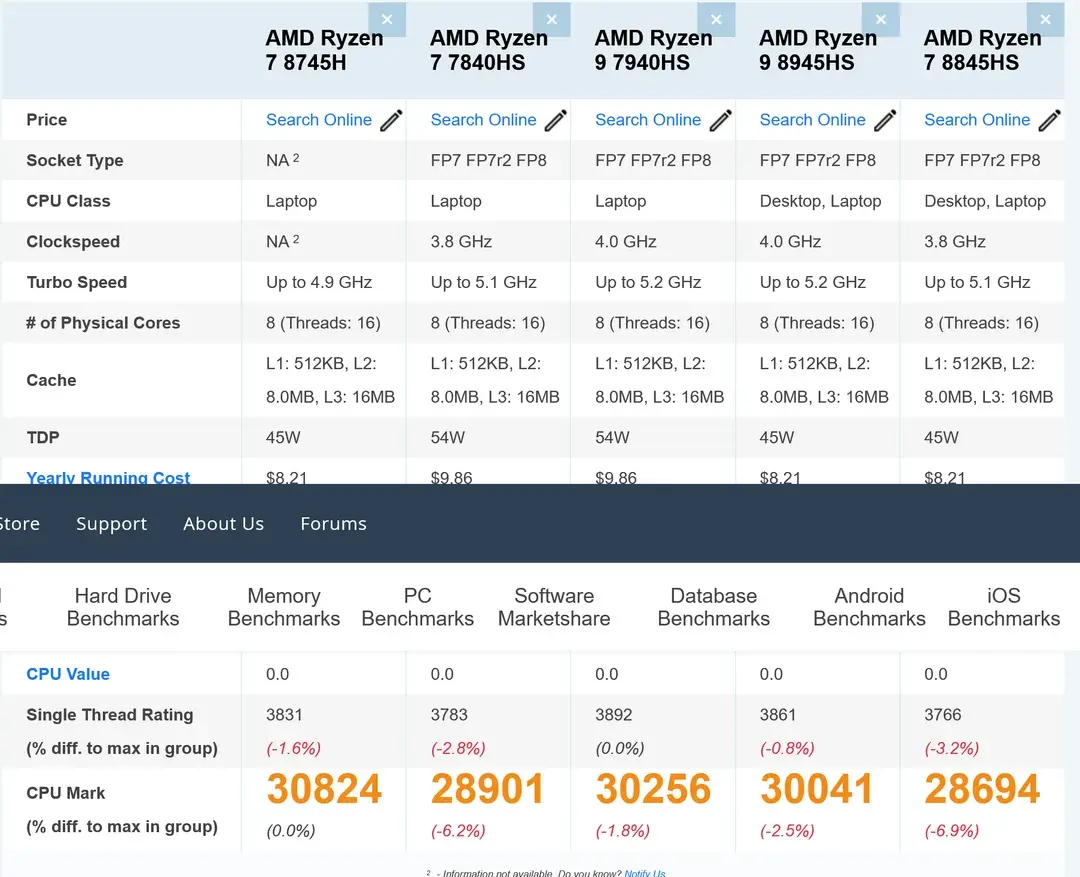1080x877 pixels.
Task: Click the # of Physical Cores label
Action: tap(103, 323)
